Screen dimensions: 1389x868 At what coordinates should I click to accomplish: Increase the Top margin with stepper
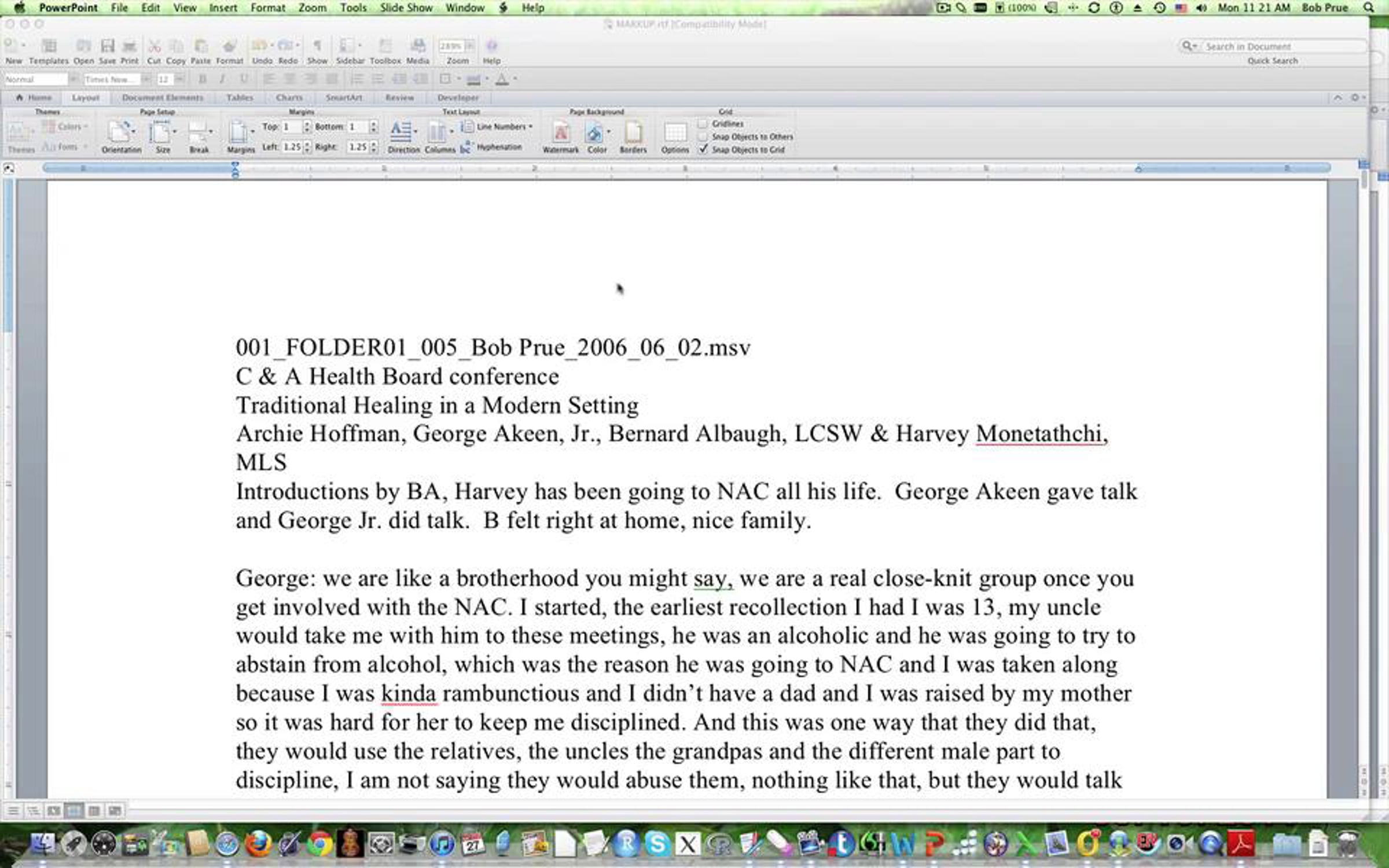(307, 123)
